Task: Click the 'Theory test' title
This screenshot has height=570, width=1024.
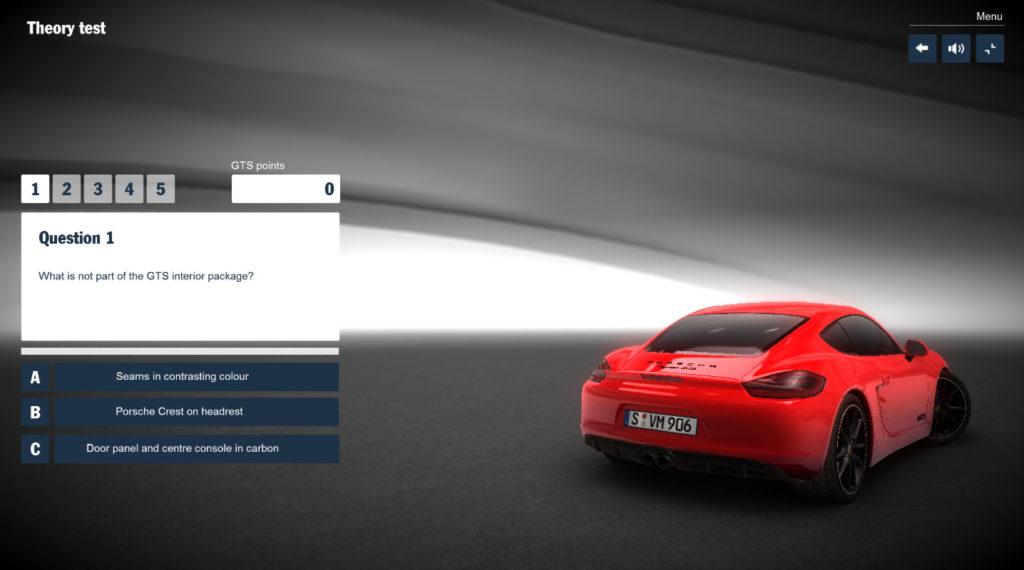Action: coord(66,28)
